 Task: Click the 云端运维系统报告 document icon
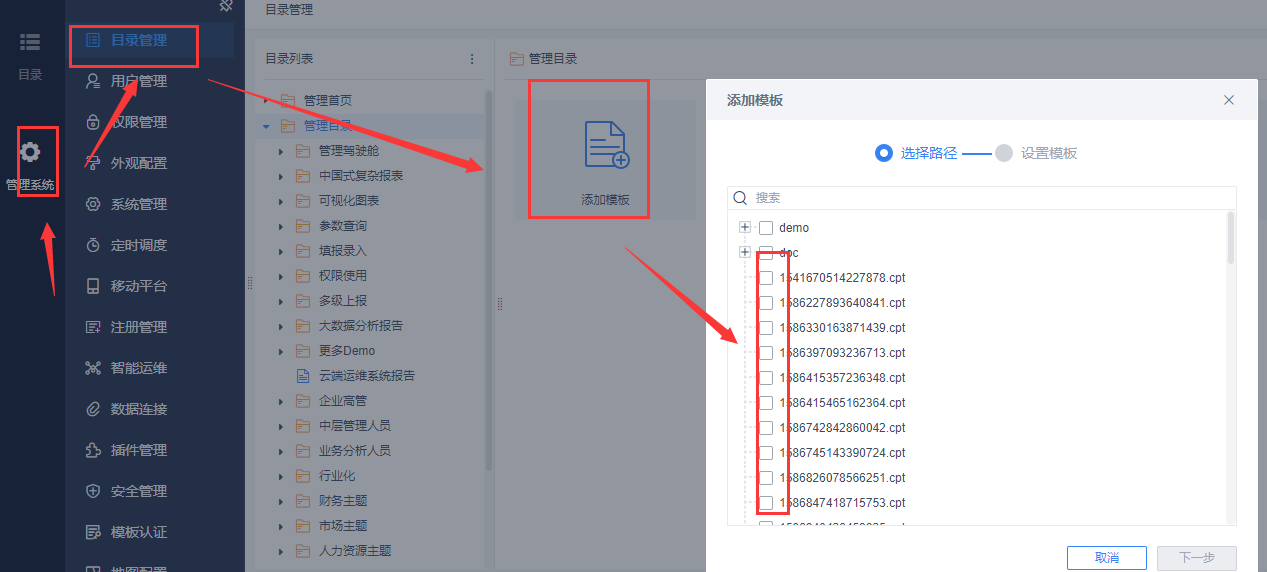click(x=302, y=376)
